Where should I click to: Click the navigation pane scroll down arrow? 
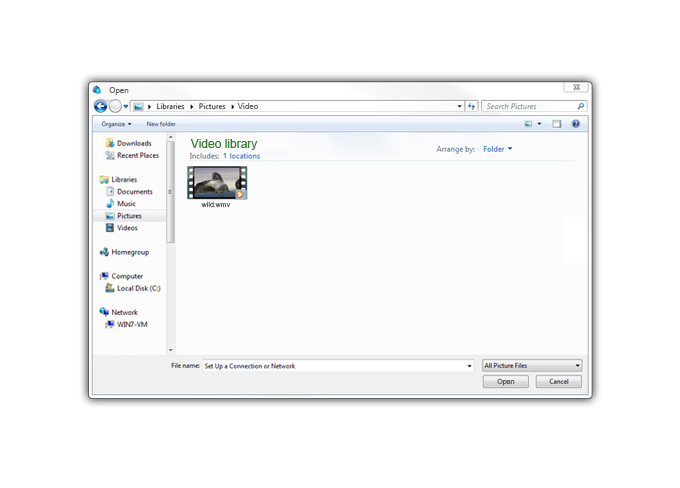click(x=170, y=350)
